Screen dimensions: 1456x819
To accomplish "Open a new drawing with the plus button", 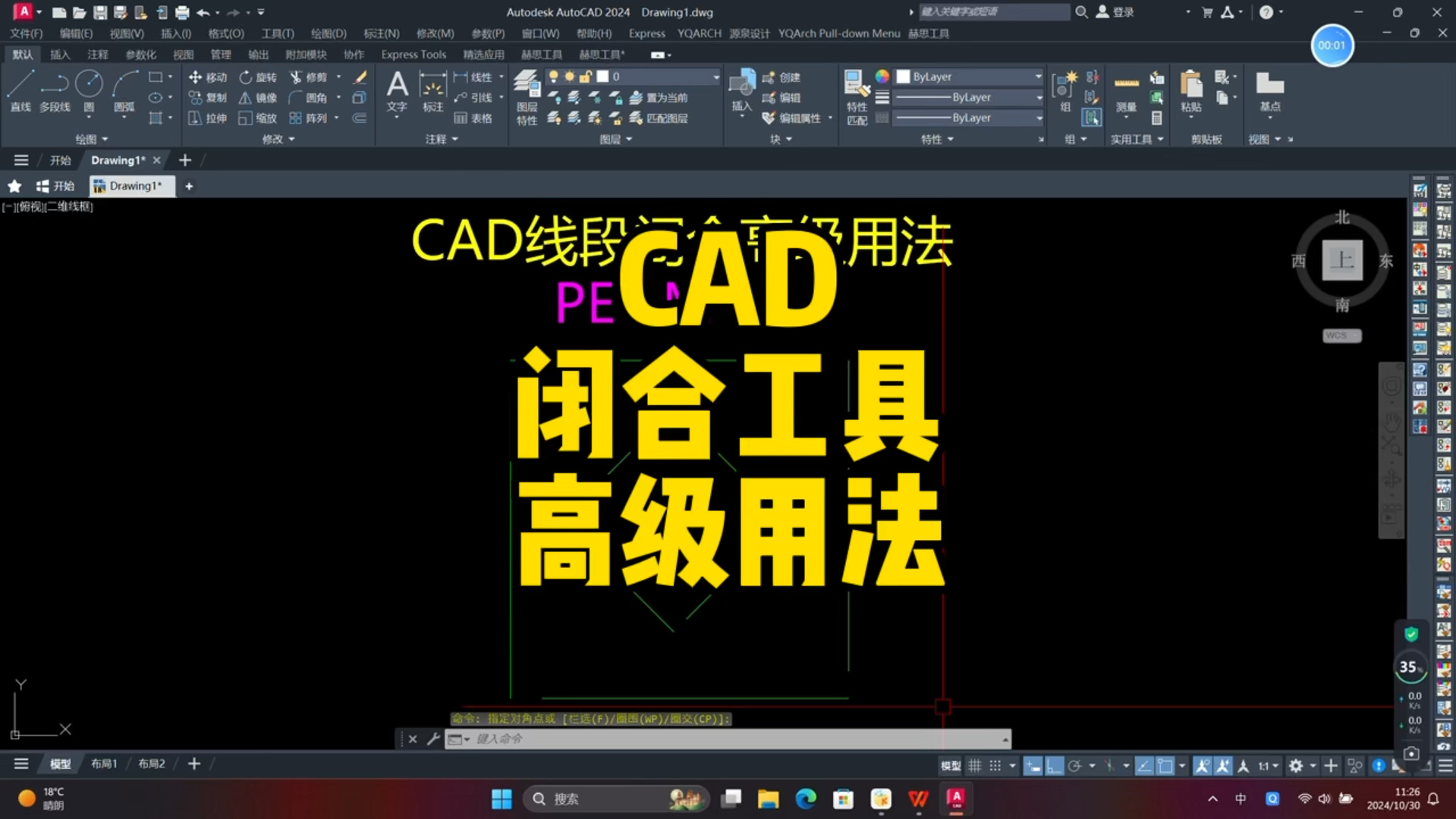I will [185, 160].
